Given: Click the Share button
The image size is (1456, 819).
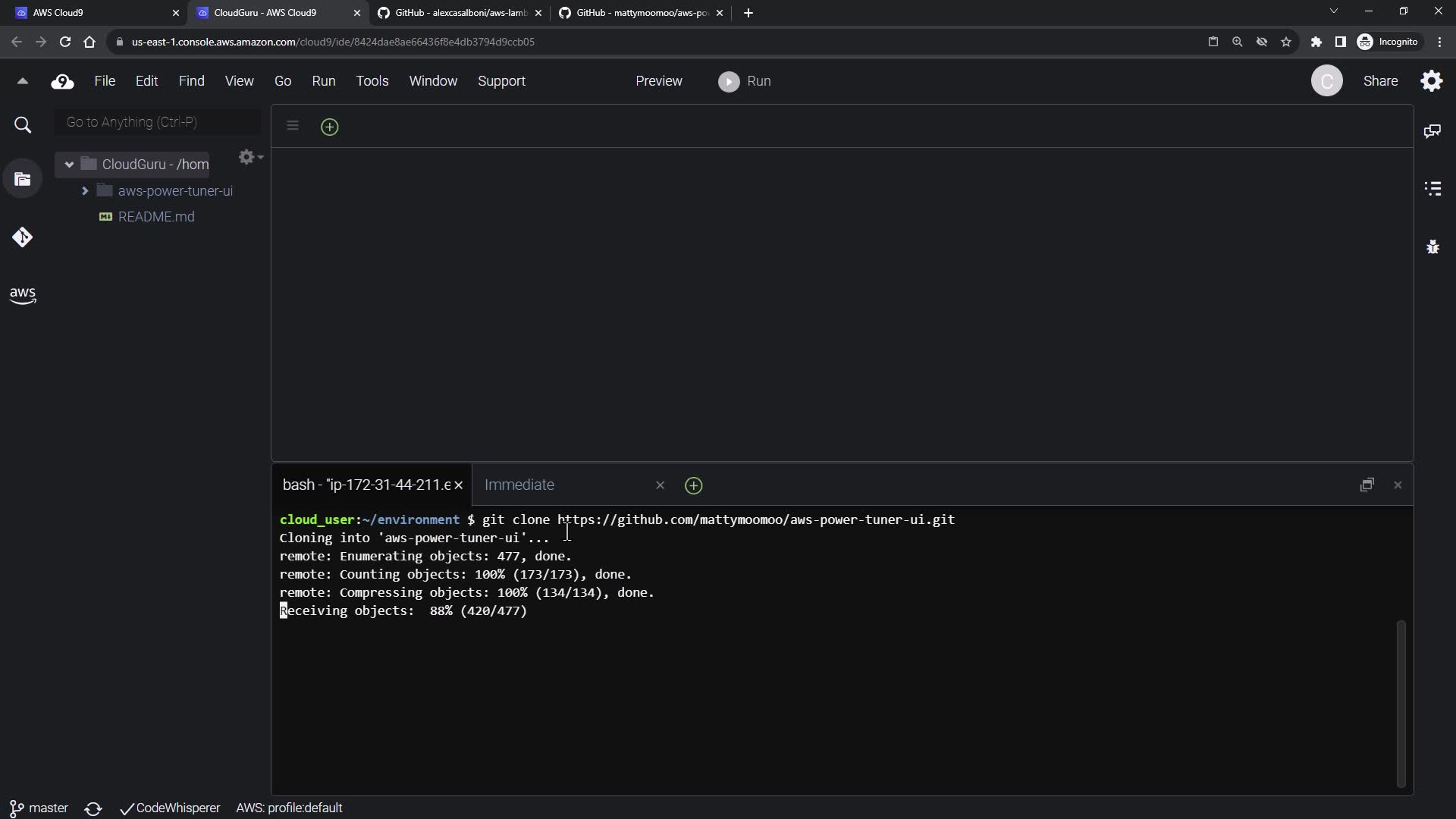Looking at the screenshot, I should click(1380, 81).
